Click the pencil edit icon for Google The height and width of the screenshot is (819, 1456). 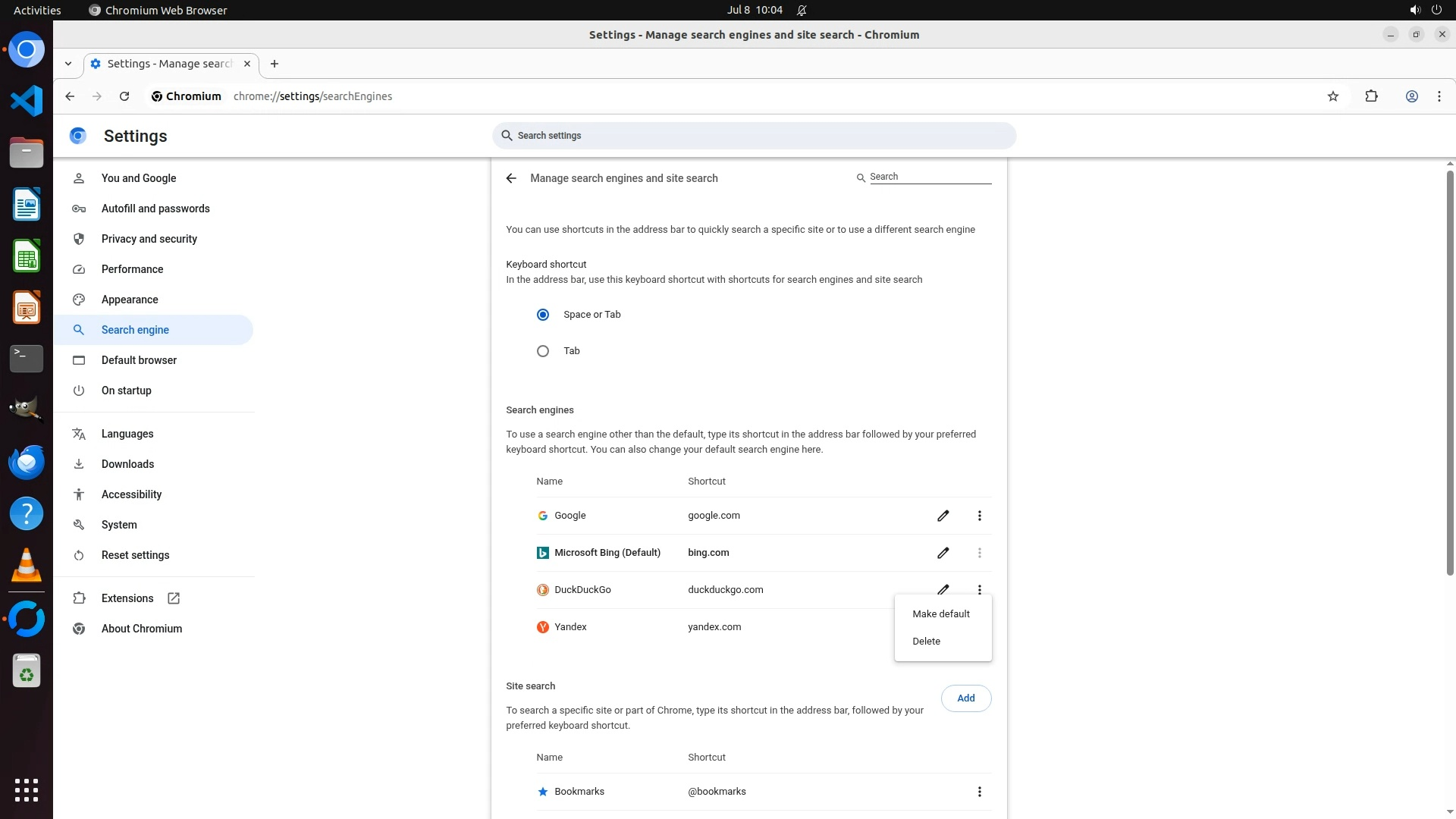coord(943,516)
